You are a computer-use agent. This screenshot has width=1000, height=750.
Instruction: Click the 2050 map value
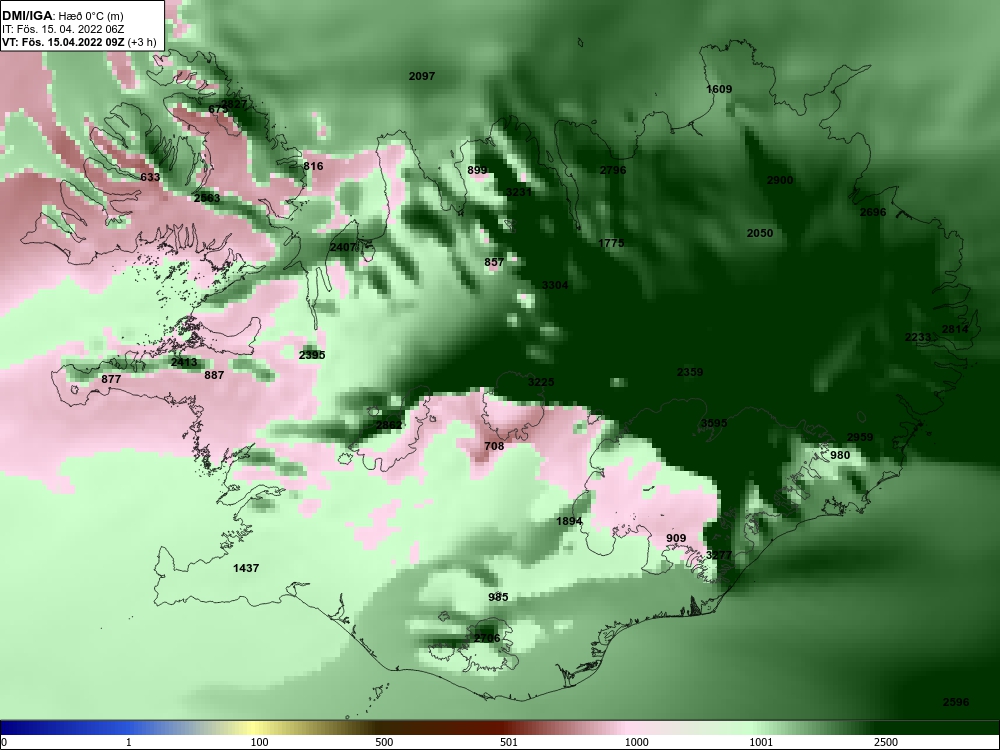(x=760, y=233)
